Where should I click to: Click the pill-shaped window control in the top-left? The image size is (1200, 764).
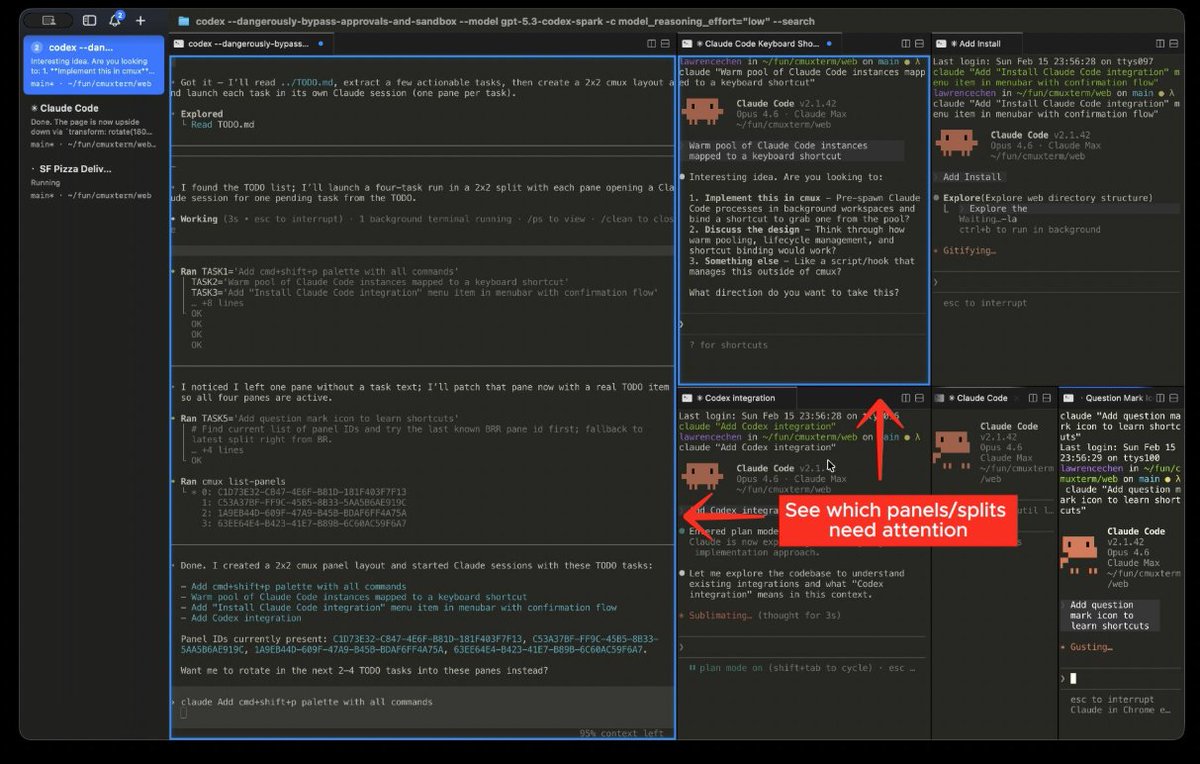coord(48,20)
